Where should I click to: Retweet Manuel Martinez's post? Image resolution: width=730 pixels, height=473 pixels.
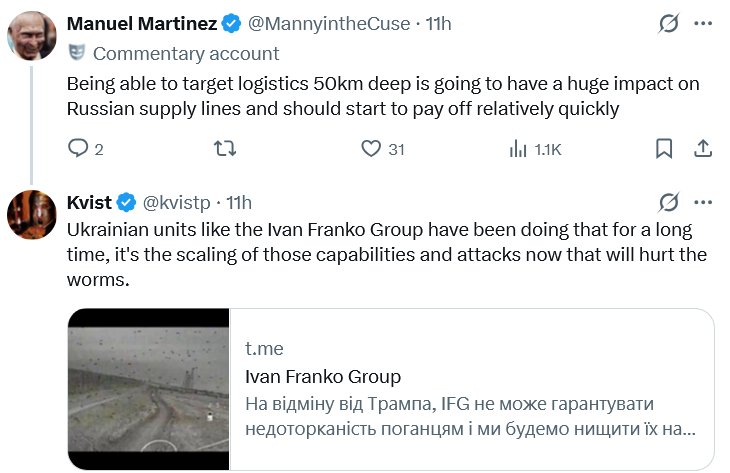pos(226,149)
